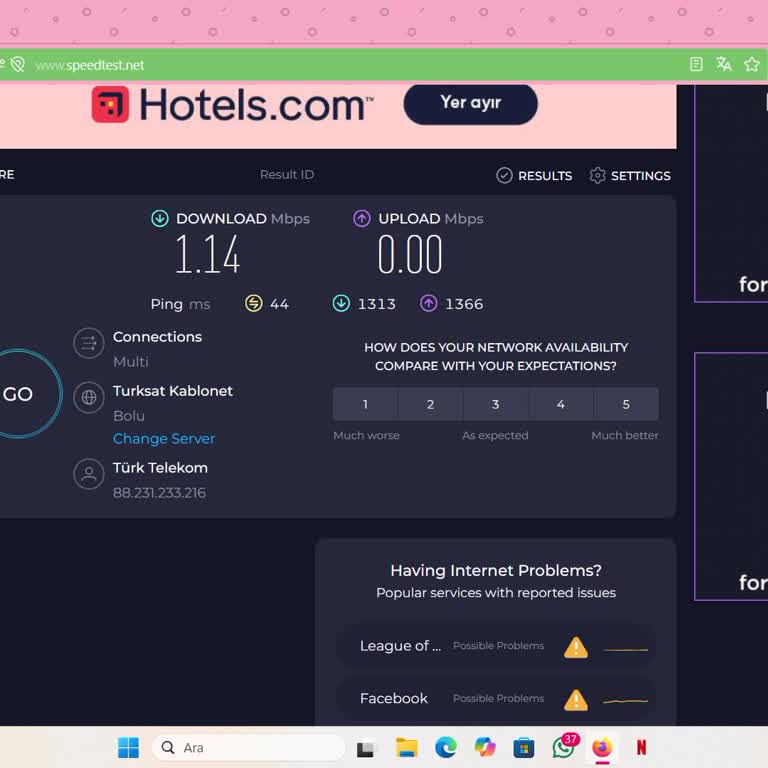
Task: Open the RESULTS menu item
Action: [534, 175]
